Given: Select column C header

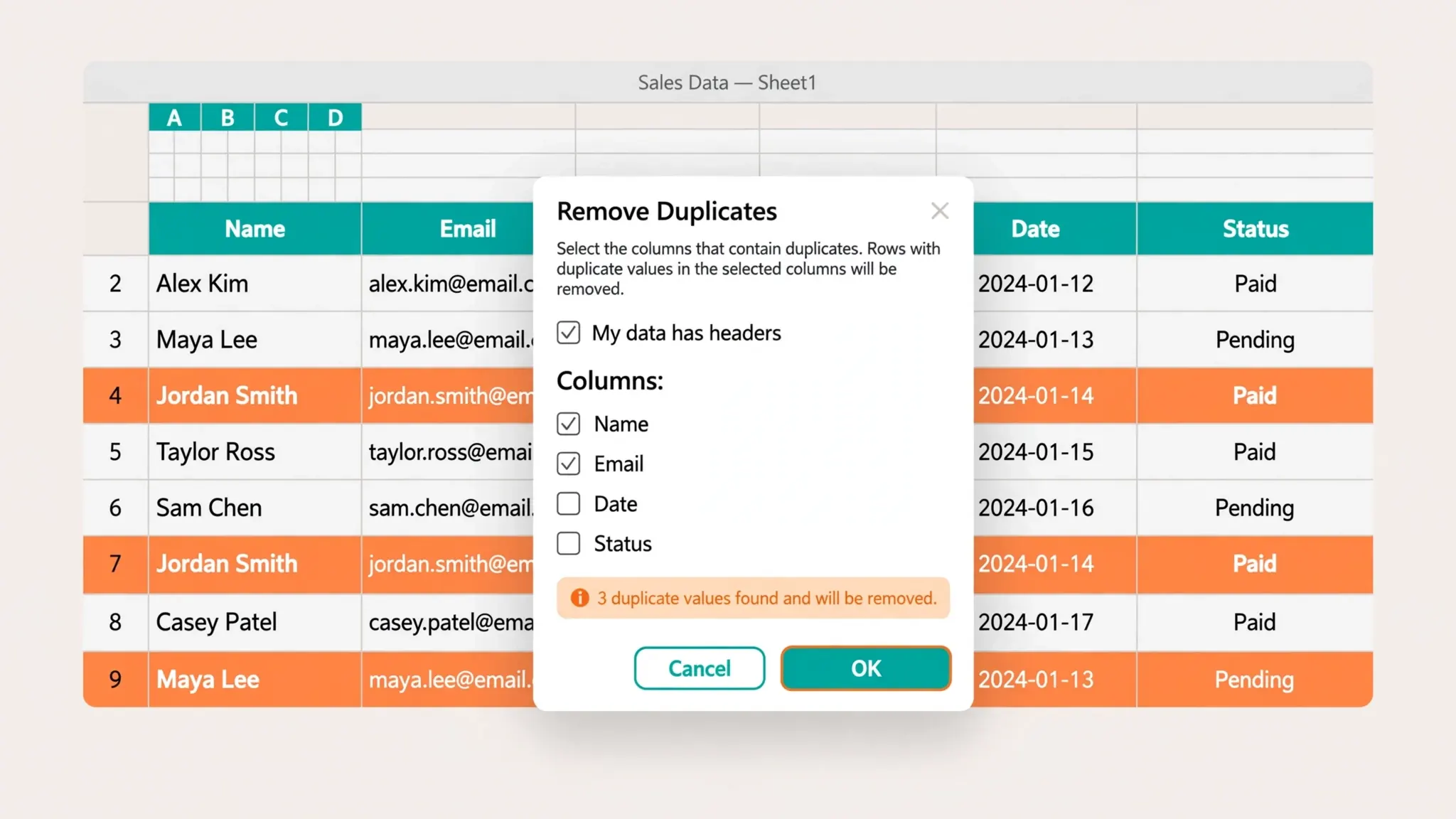Looking at the screenshot, I should tap(282, 117).
